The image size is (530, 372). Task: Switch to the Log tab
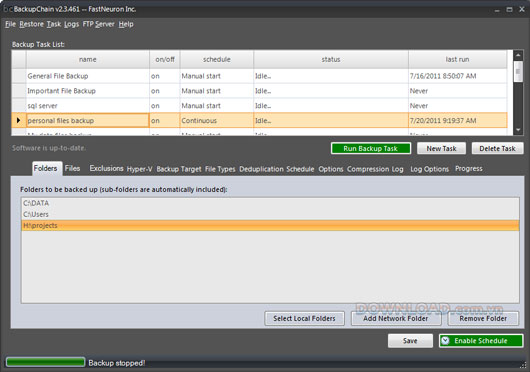[x=398, y=169]
